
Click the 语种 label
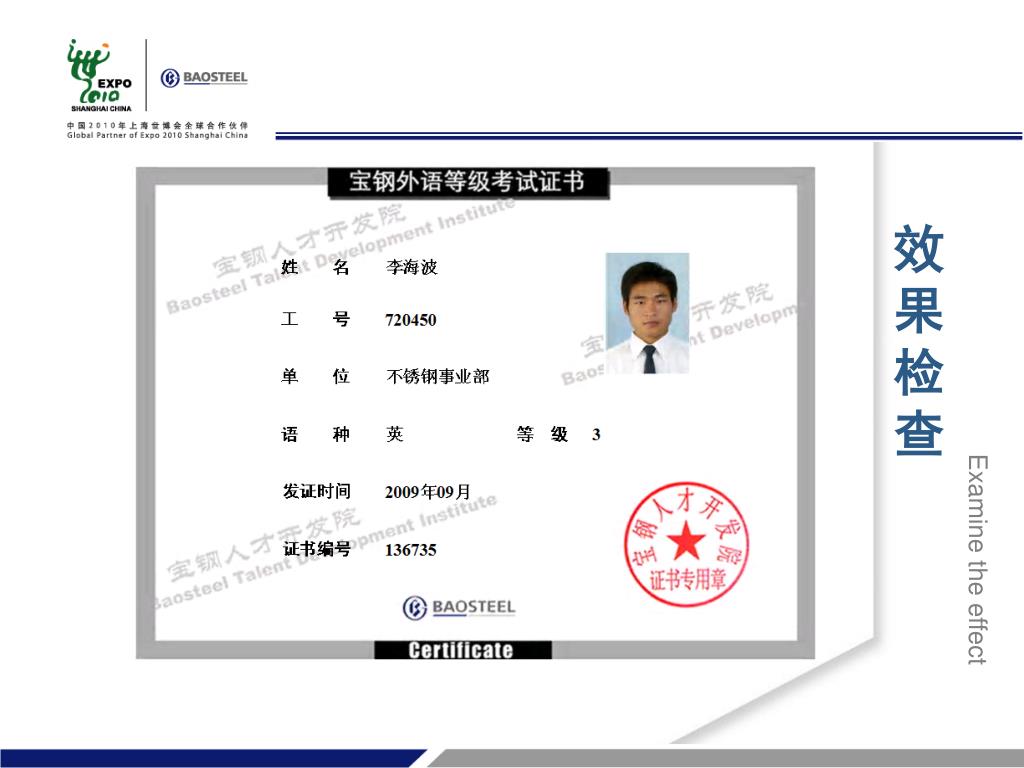[x=315, y=434]
